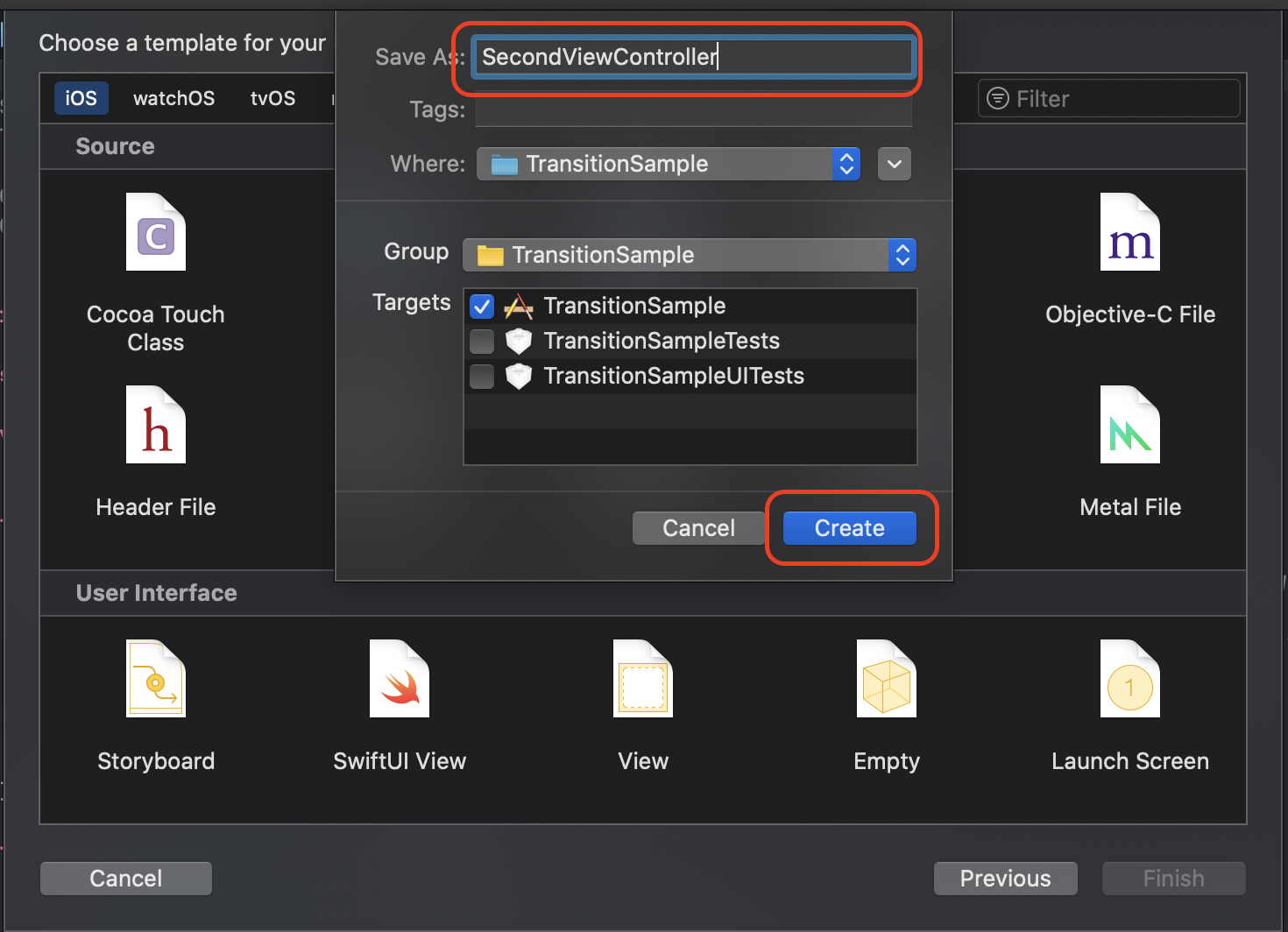Click the Filter icon in search field
Viewport: 1288px width, 932px height.
998,98
